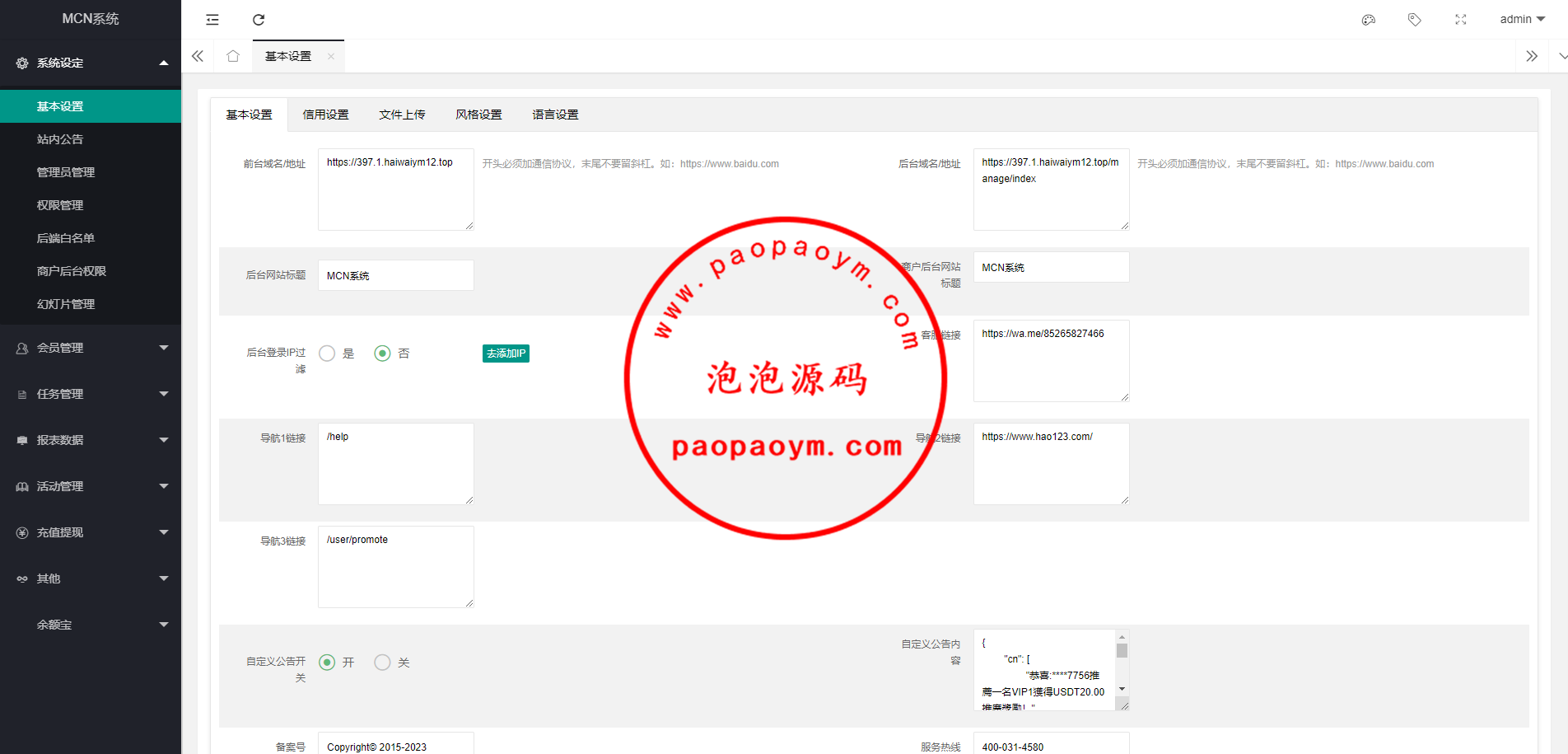
Task: Focus the 商户后台网站标题 input
Action: 1051,267
